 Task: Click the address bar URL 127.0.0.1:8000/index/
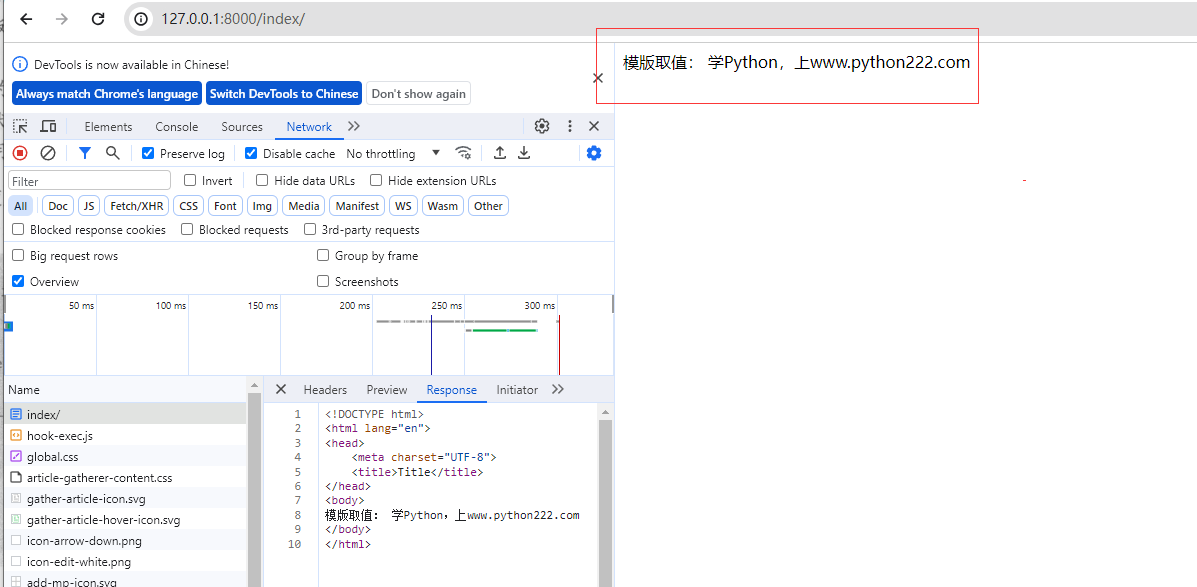(233, 19)
